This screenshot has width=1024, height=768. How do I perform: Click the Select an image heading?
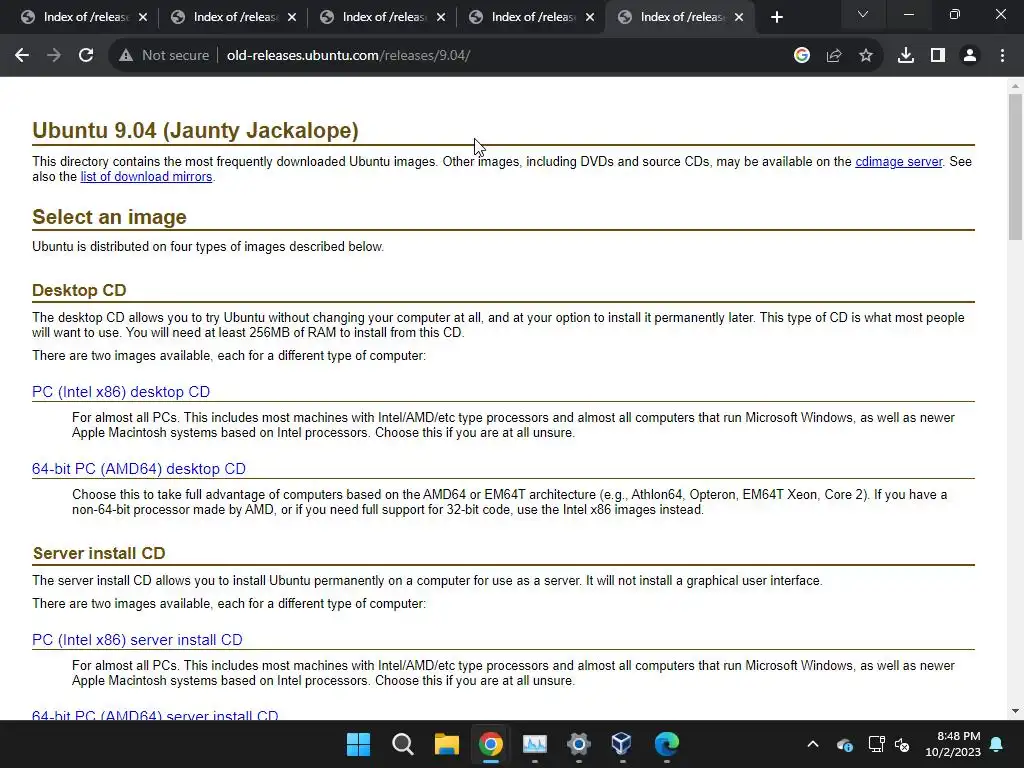pos(109,217)
